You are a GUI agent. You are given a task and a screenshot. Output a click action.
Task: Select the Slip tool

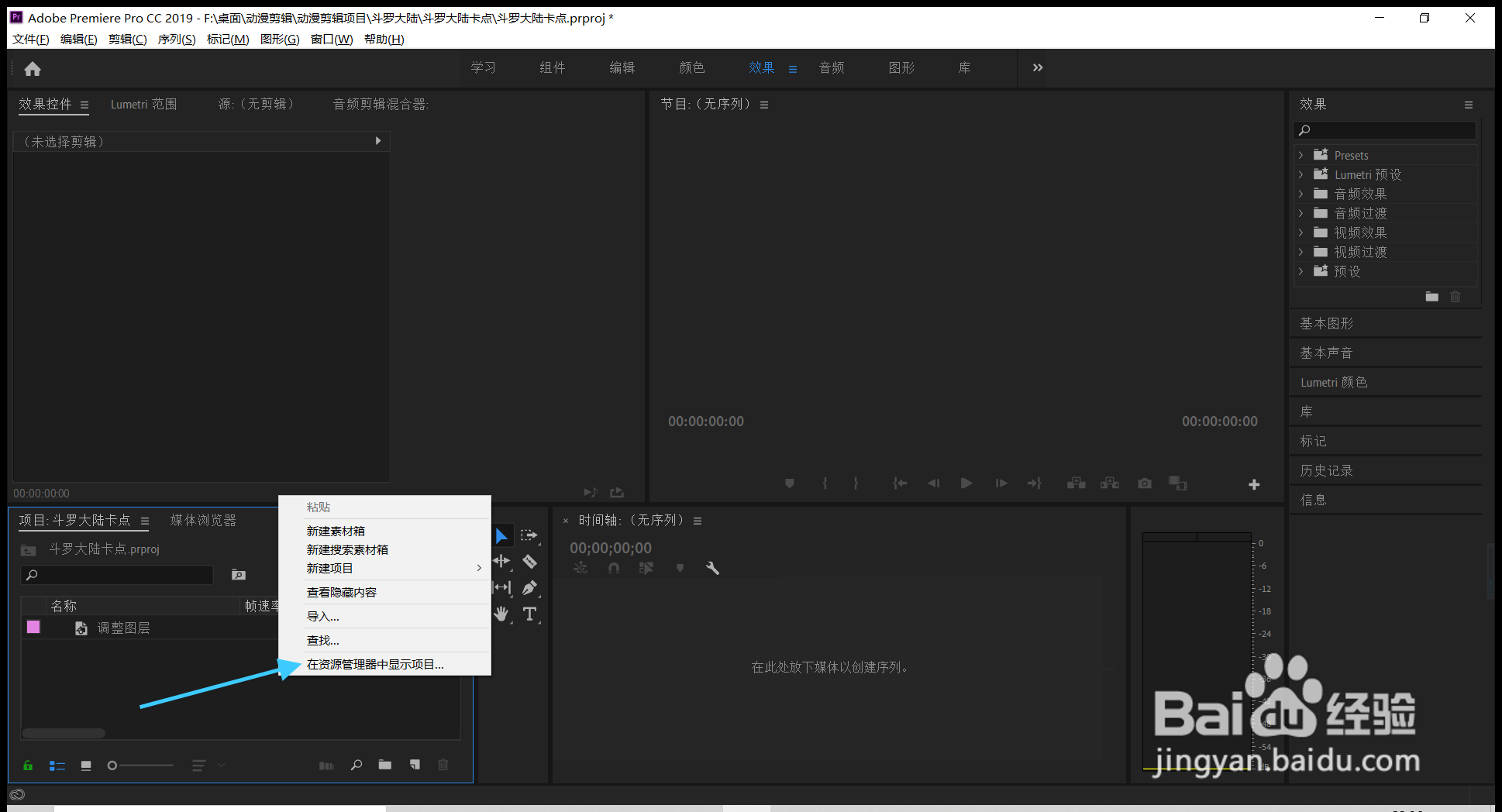(502, 587)
